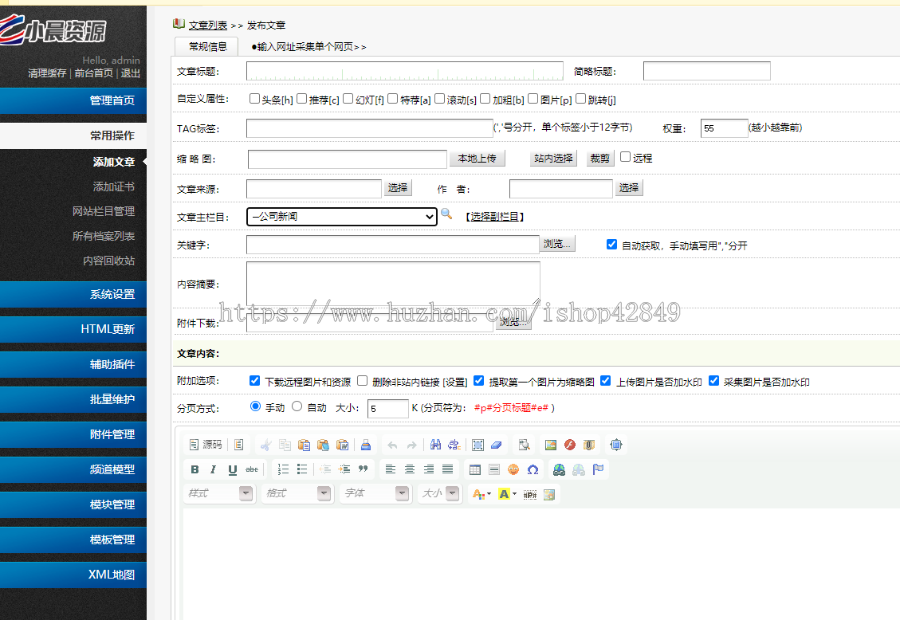Click the center align icon

[x=410, y=470]
